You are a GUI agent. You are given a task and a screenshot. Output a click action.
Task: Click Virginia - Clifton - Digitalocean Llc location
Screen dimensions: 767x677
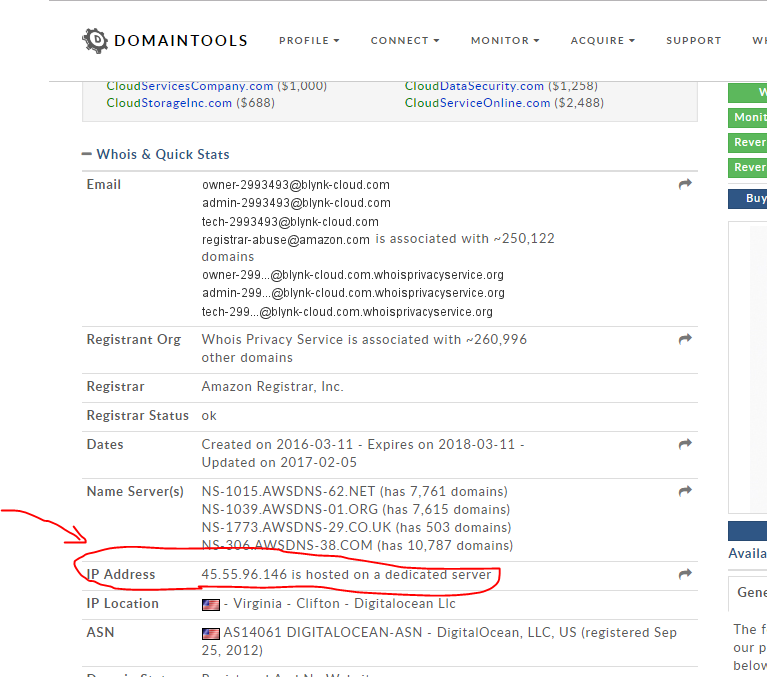point(344,604)
